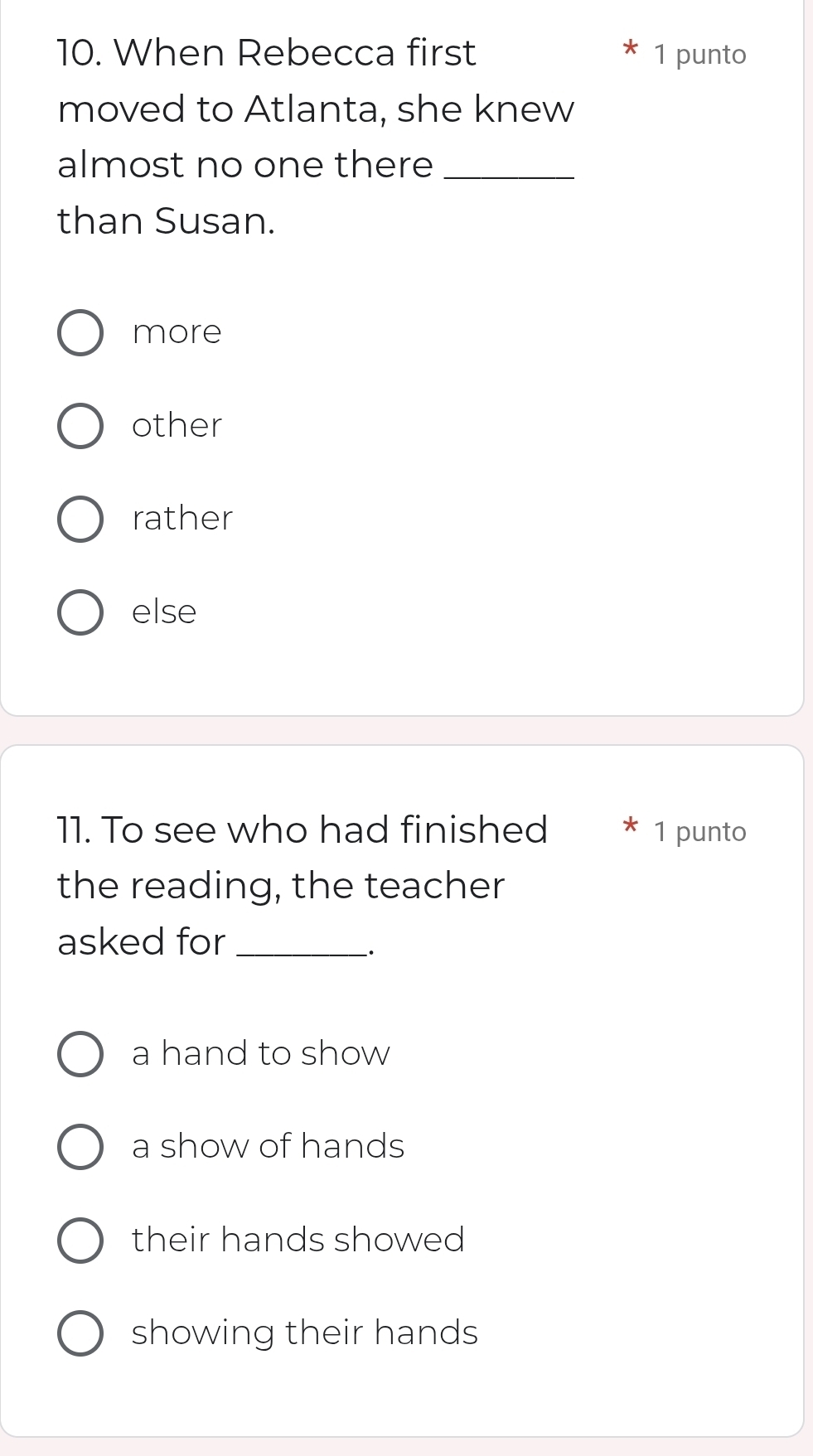This screenshot has height=1456, width=813.
Task: Click the '1 punto' label on question 11
Action: click(699, 832)
